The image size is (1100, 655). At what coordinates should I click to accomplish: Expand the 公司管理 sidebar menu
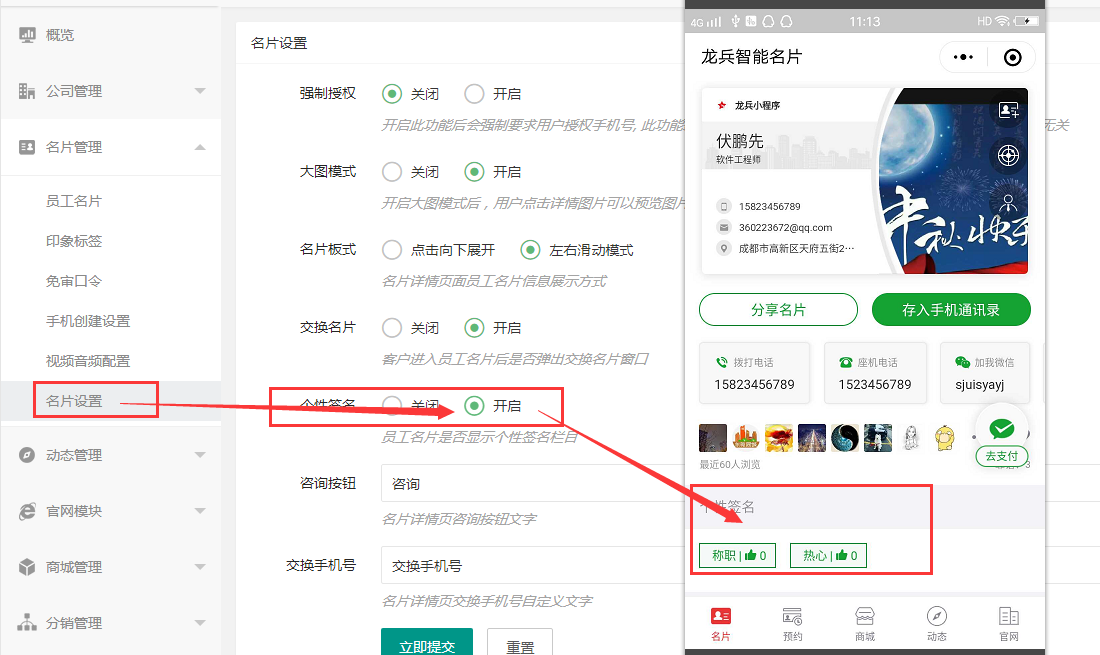pyautogui.click(x=200, y=91)
